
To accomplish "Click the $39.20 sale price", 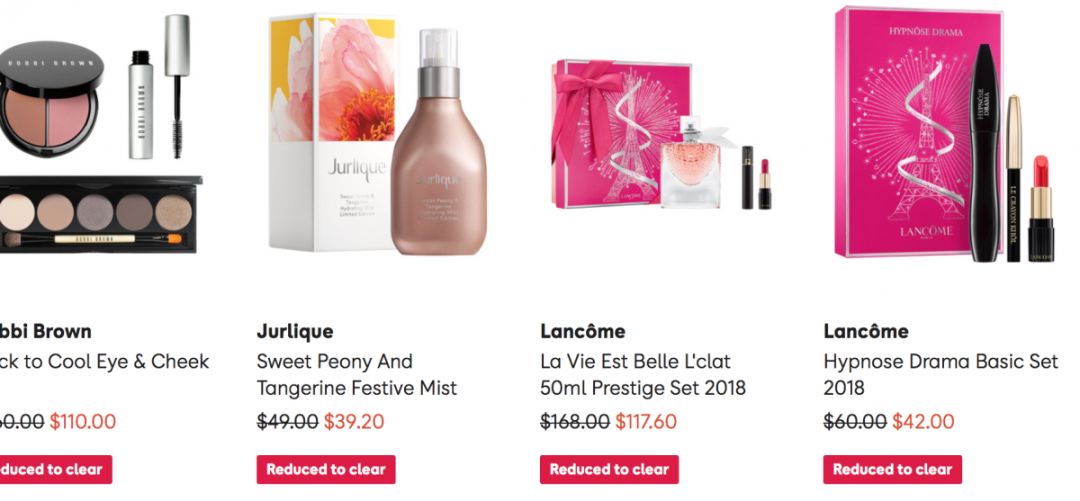I will point(354,421).
